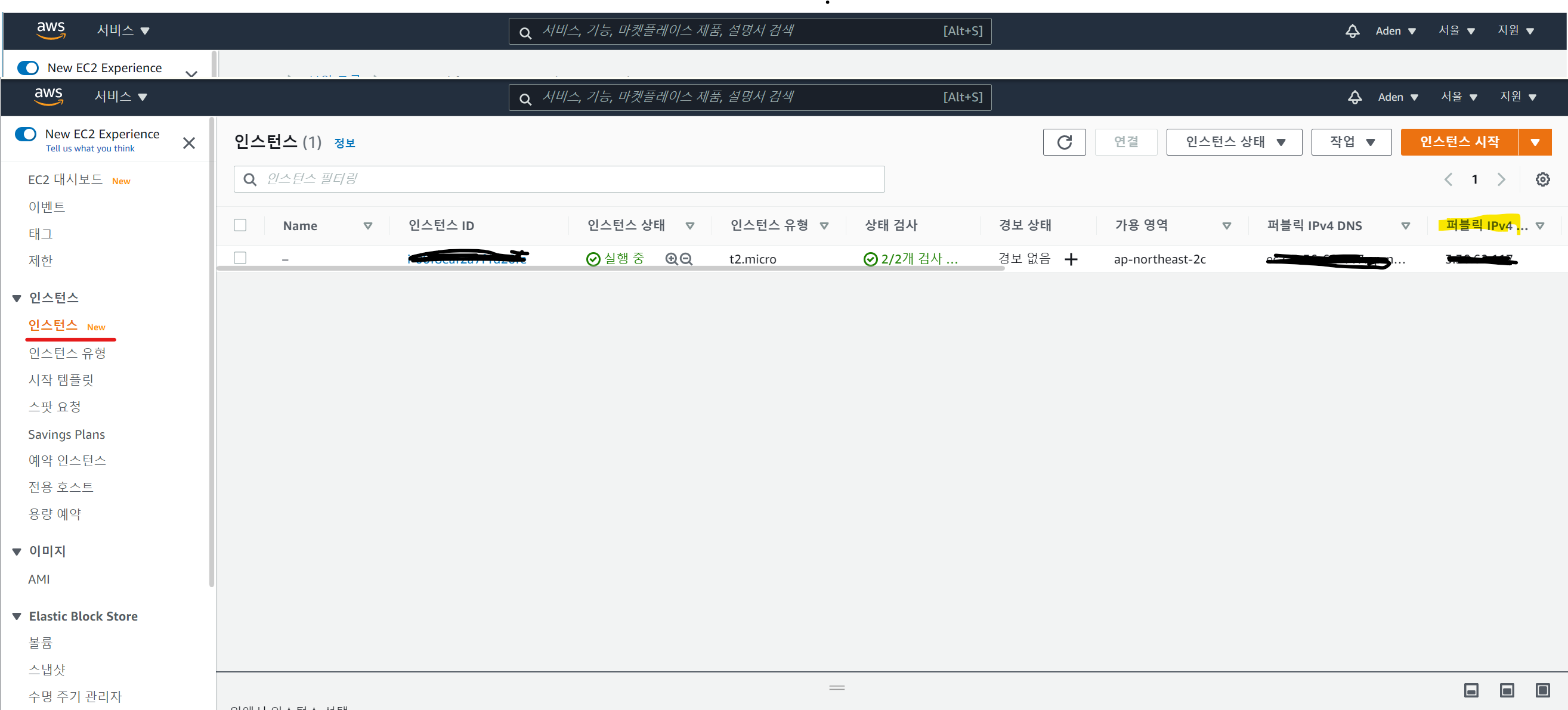Open the 서울 region menu
This screenshot has width=1568, height=710.
(1458, 97)
